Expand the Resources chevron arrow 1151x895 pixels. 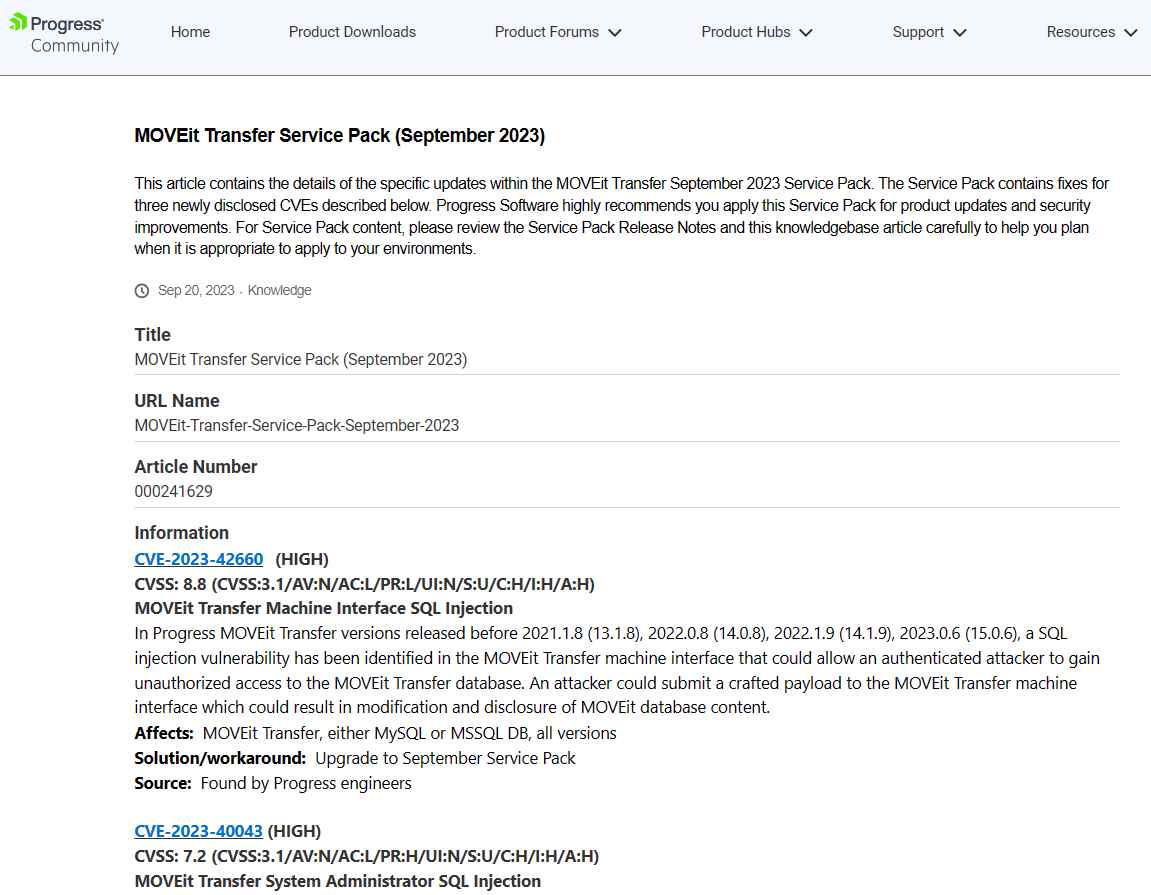[1130, 33]
